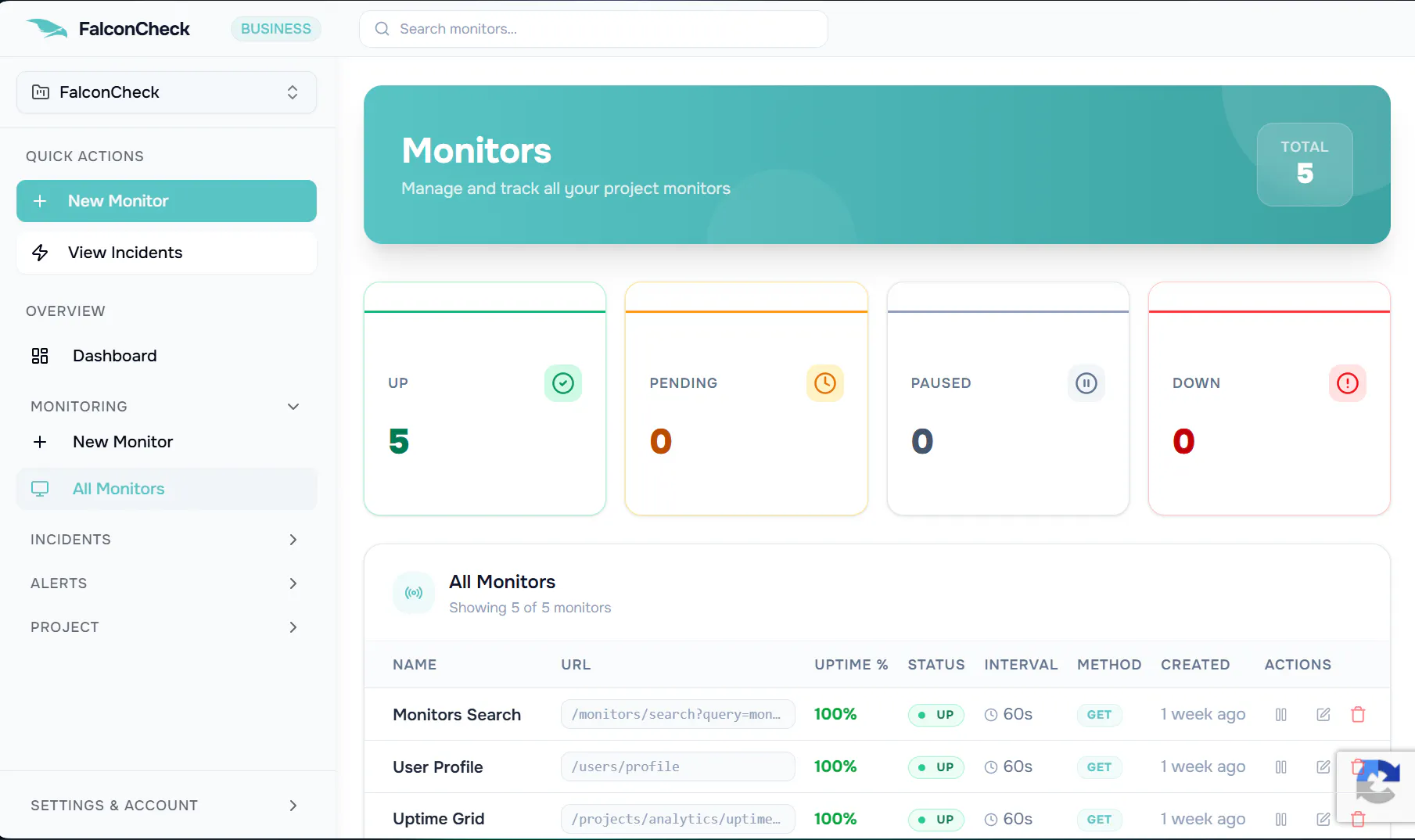Click the CREATED column header
This screenshot has height=840, width=1415.
click(x=1195, y=665)
